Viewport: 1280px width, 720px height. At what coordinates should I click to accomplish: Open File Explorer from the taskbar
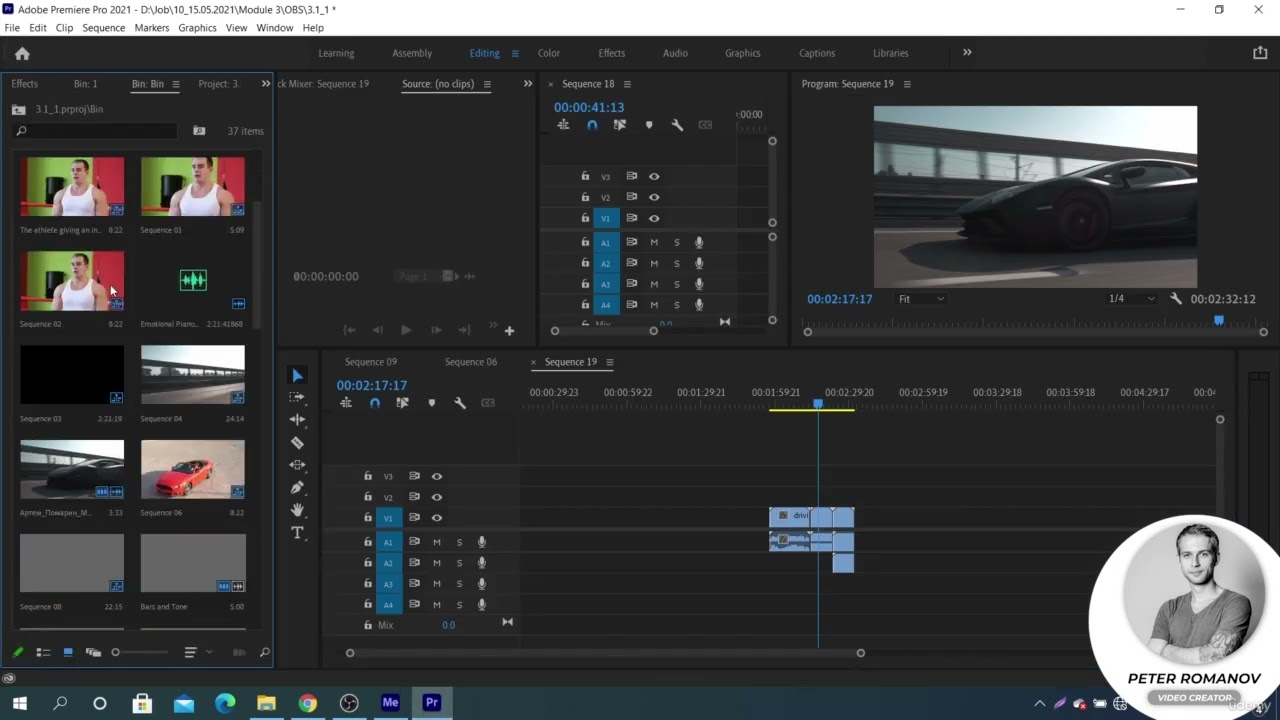pyautogui.click(x=266, y=703)
